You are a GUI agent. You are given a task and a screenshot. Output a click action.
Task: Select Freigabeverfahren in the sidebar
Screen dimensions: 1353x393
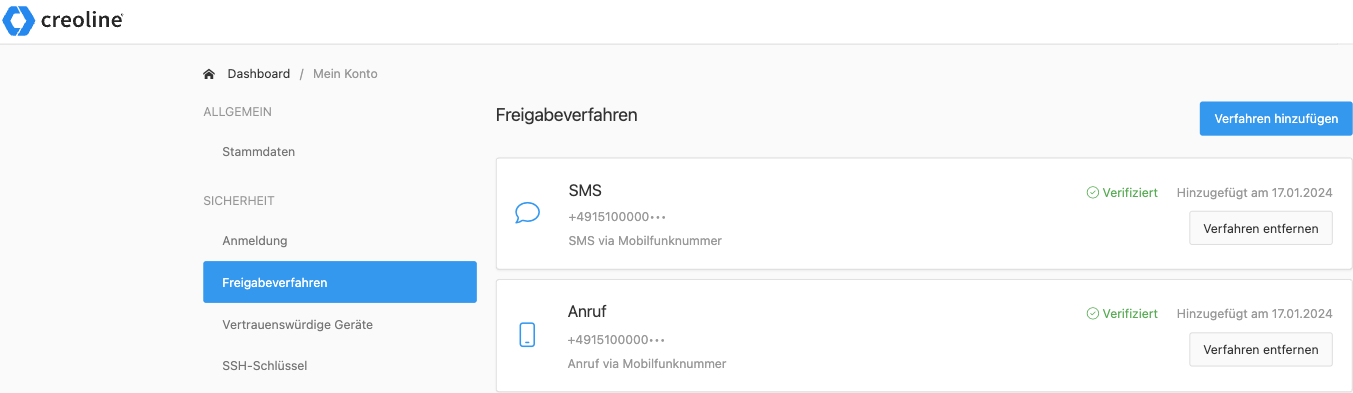340,282
